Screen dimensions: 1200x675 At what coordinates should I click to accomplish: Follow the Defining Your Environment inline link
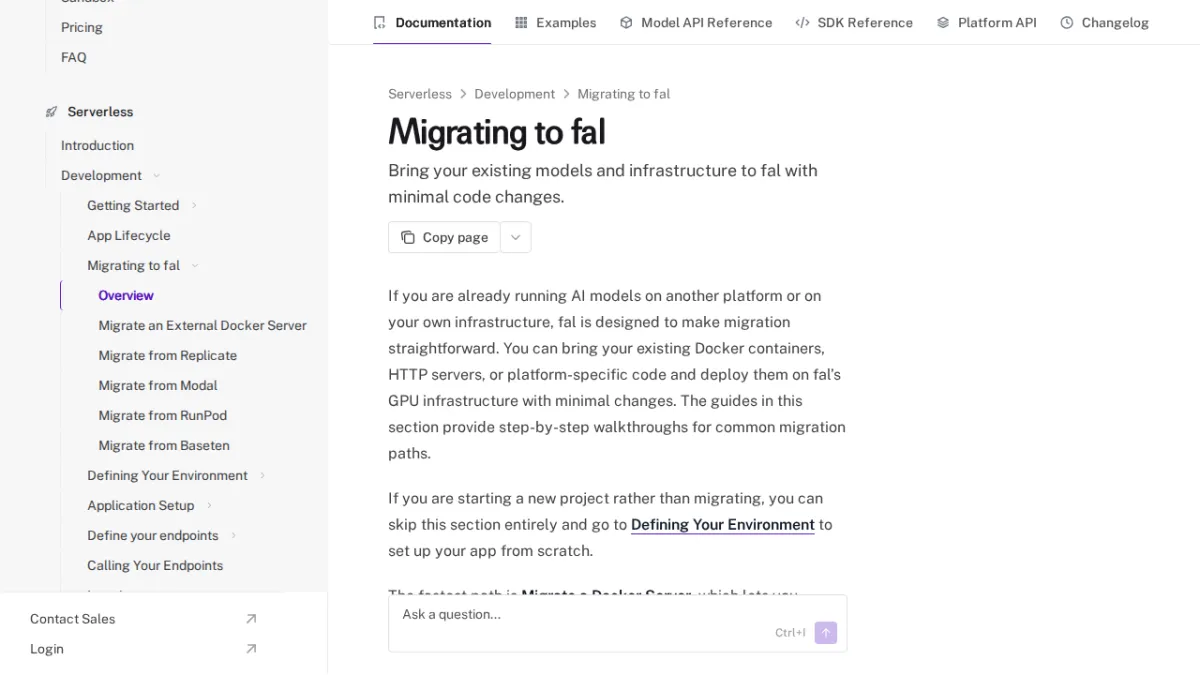723,525
